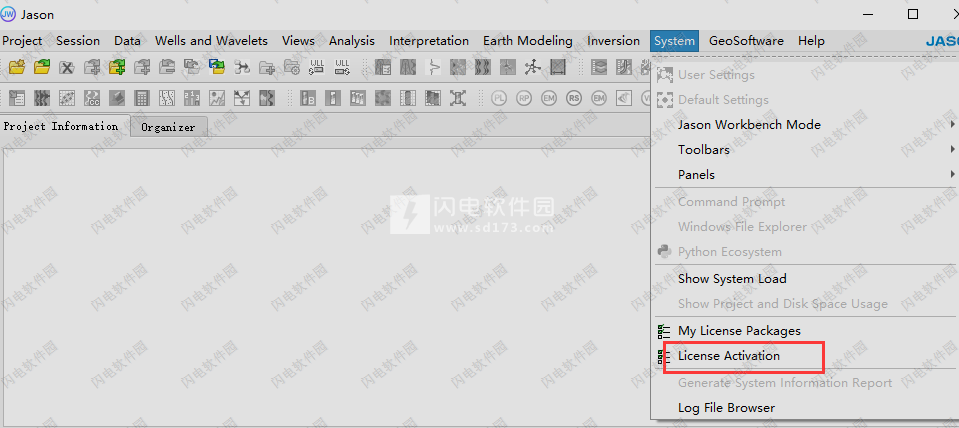
Task: Select Show System Load
Action: pos(804,279)
